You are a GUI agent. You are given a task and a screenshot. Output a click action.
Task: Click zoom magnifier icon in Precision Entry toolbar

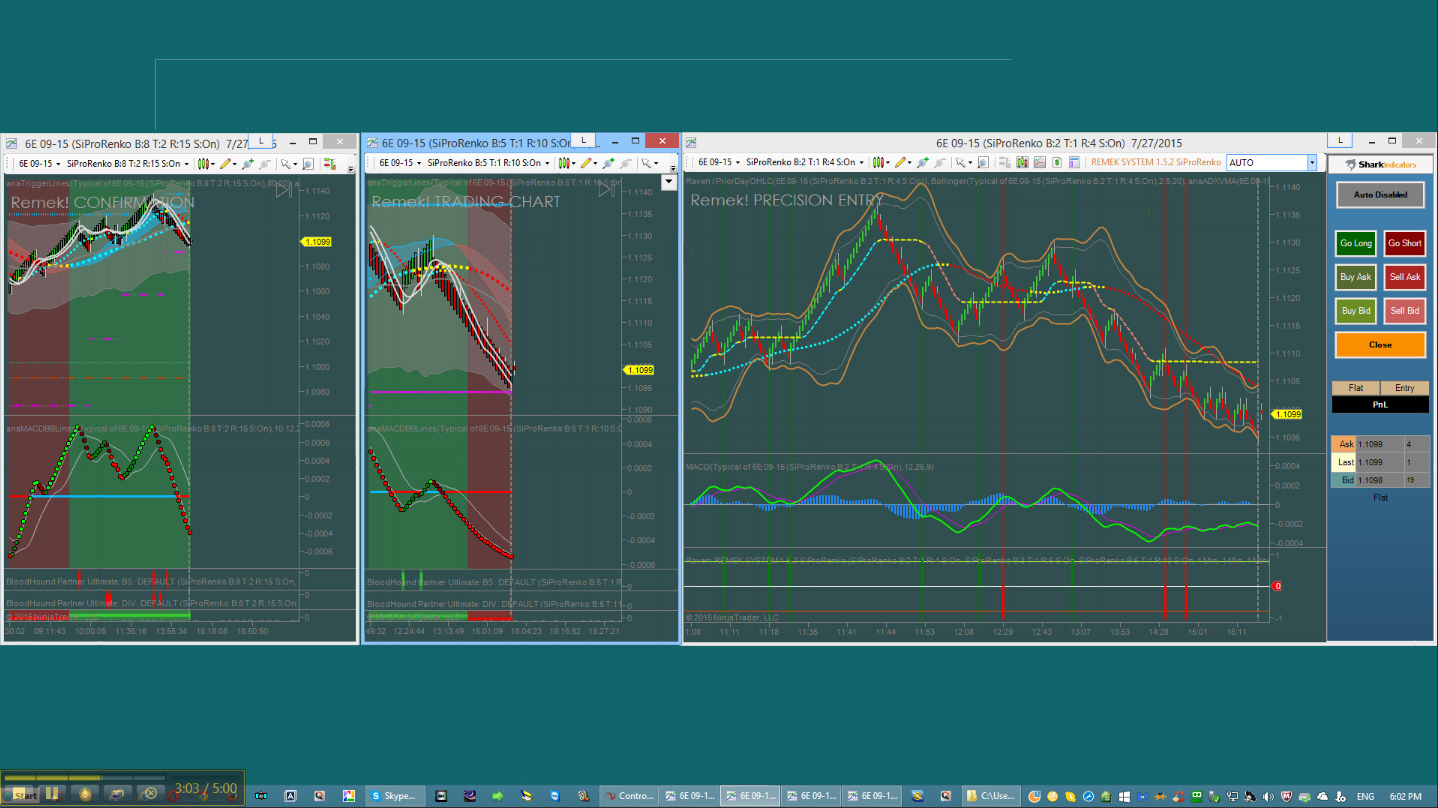(983, 162)
